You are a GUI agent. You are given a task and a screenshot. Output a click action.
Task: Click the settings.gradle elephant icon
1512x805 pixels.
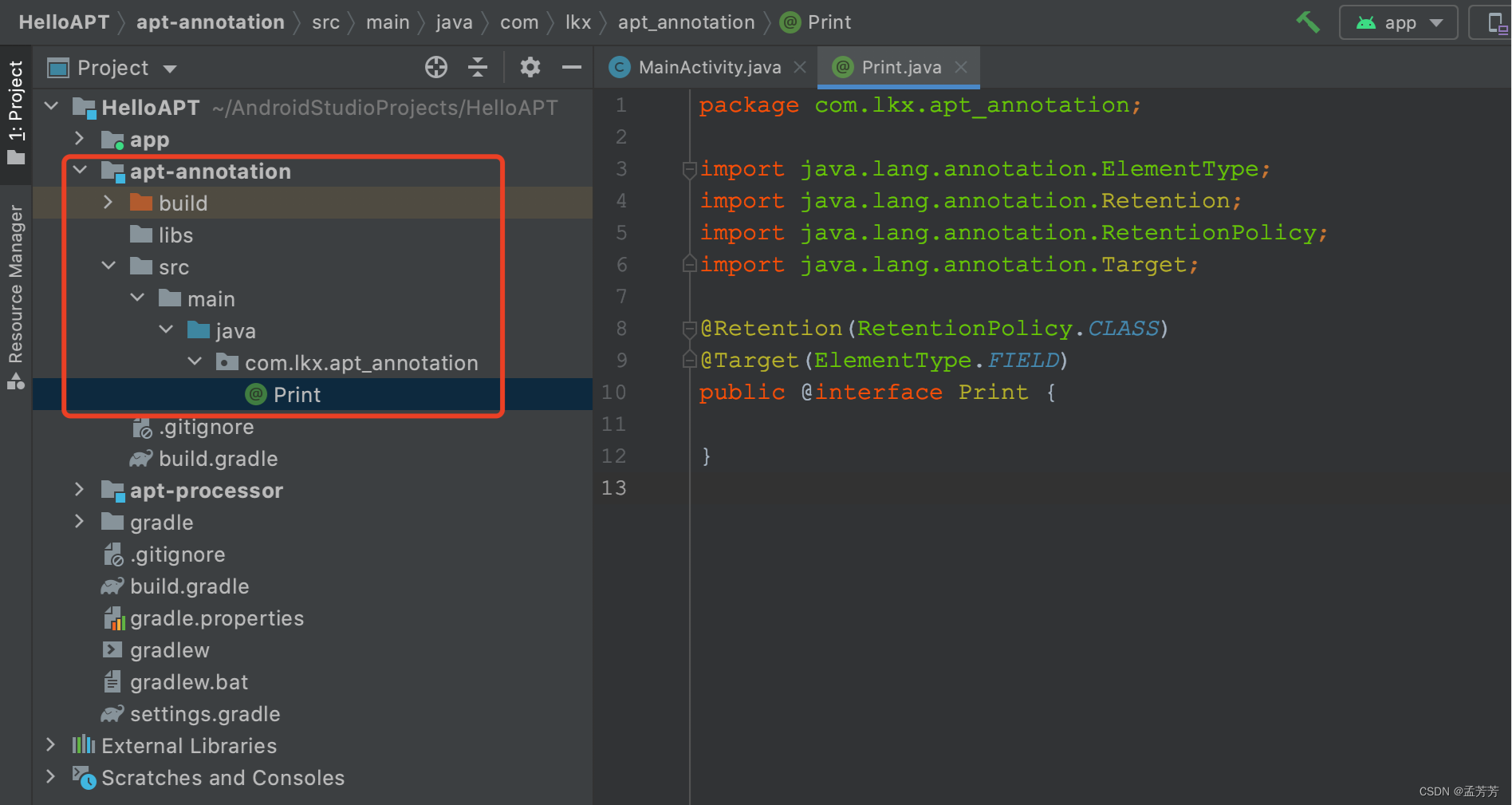tap(112, 713)
